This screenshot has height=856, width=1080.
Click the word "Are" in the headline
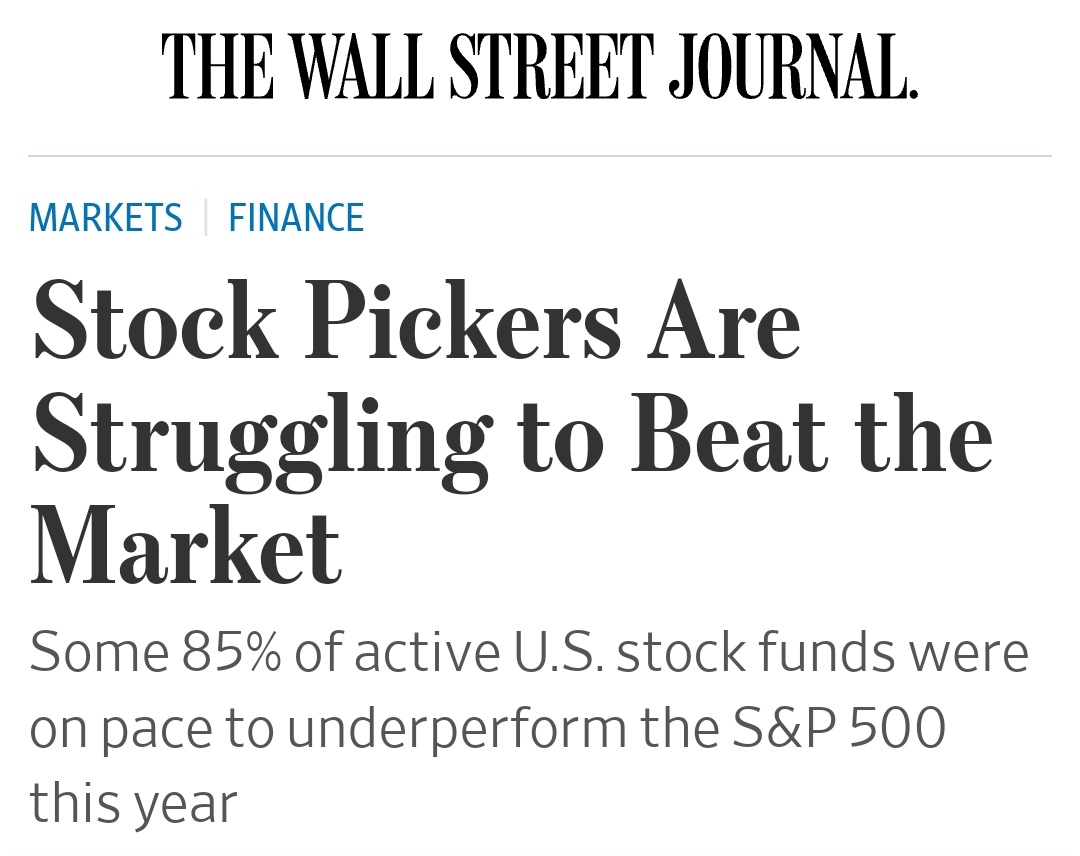click(x=723, y=324)
